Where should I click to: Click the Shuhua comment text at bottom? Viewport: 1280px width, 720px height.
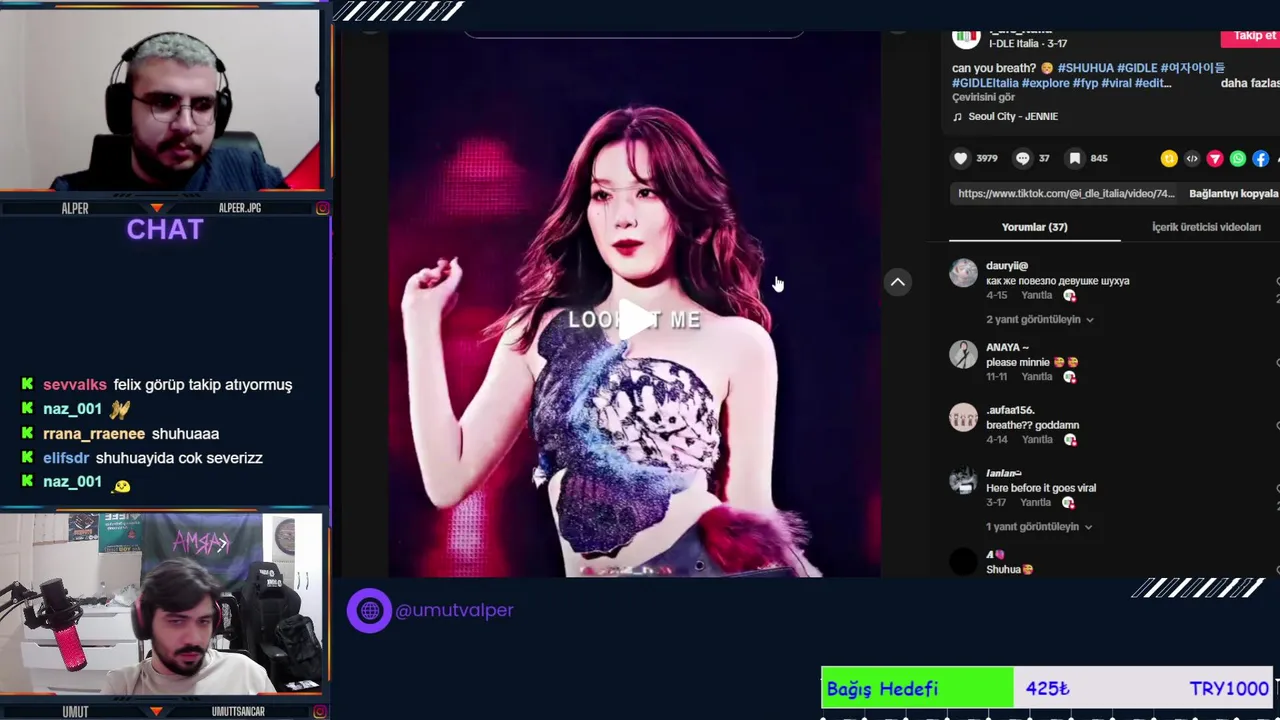tap(1009, 569)
